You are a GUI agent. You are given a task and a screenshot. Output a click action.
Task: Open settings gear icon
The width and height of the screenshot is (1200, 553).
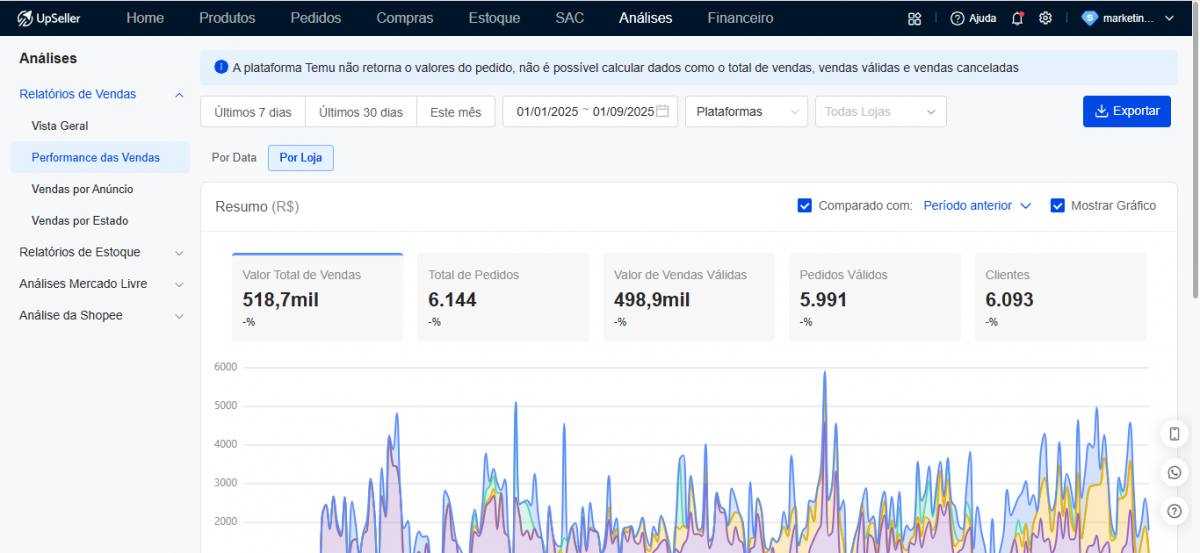1045,18
